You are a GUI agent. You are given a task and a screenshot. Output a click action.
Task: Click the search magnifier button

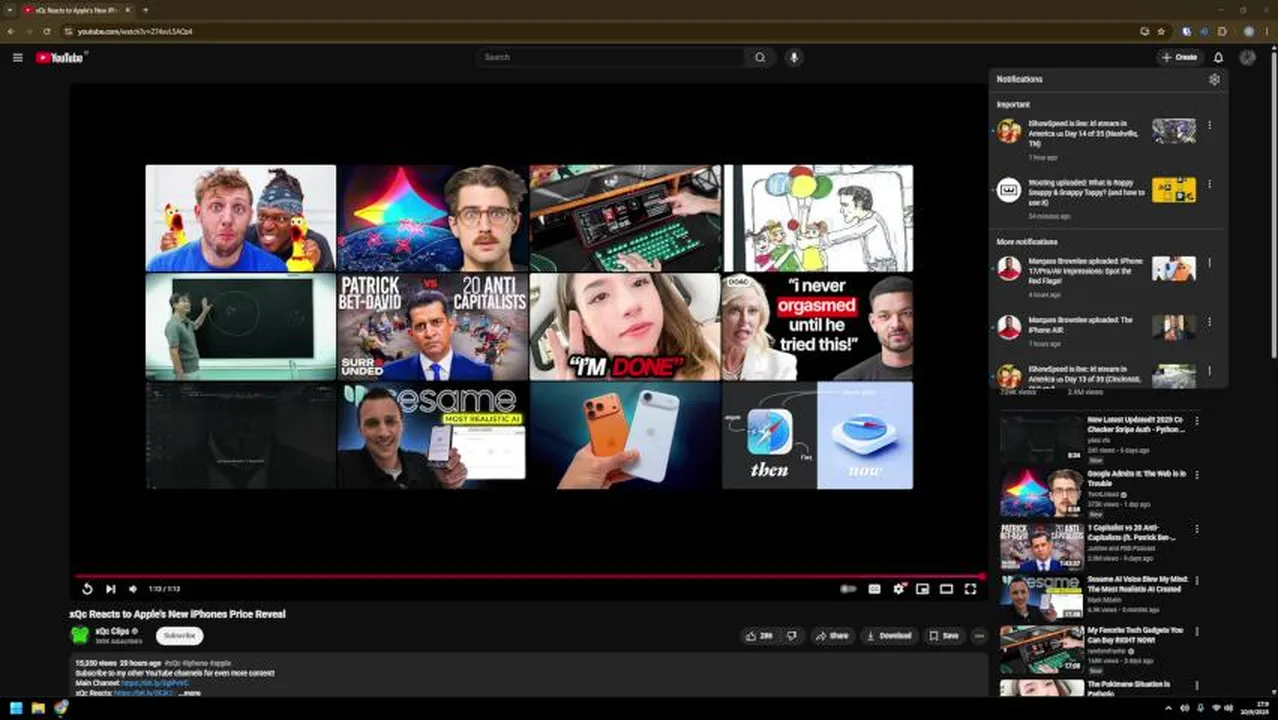click(760, 57)
